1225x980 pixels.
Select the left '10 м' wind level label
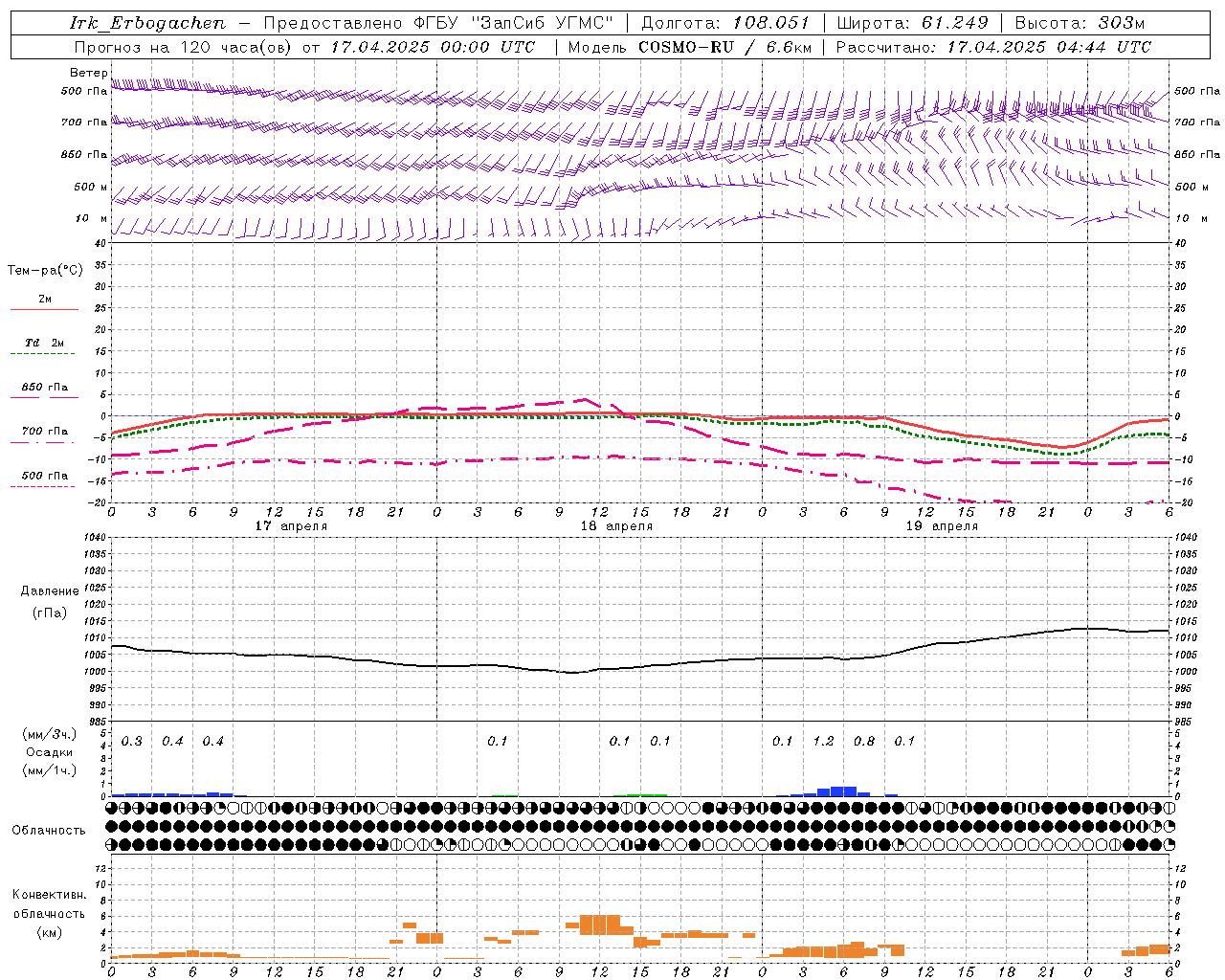pos(92,218)
